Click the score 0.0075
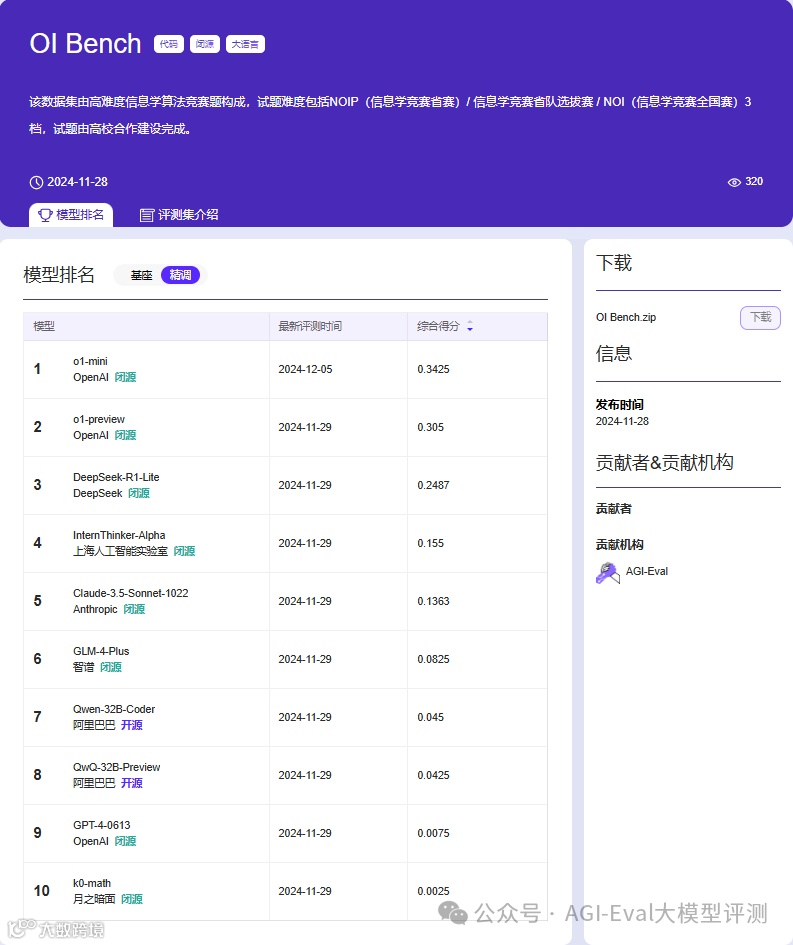 coord(433,834)
